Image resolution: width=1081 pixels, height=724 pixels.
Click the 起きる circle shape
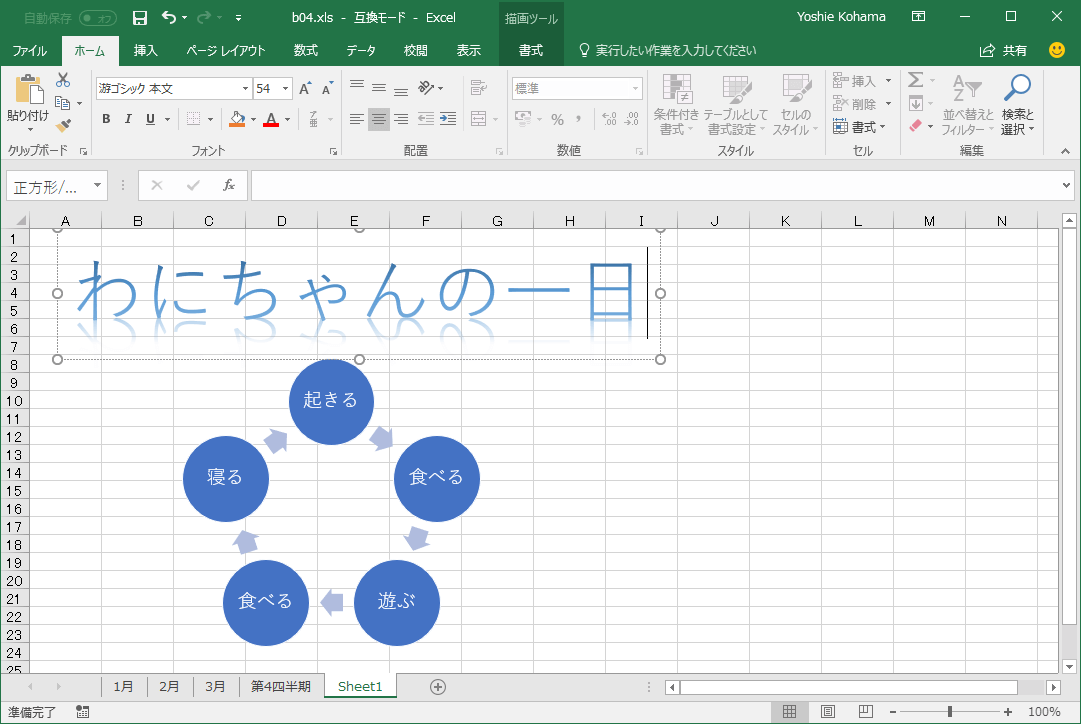pos(331,401)
